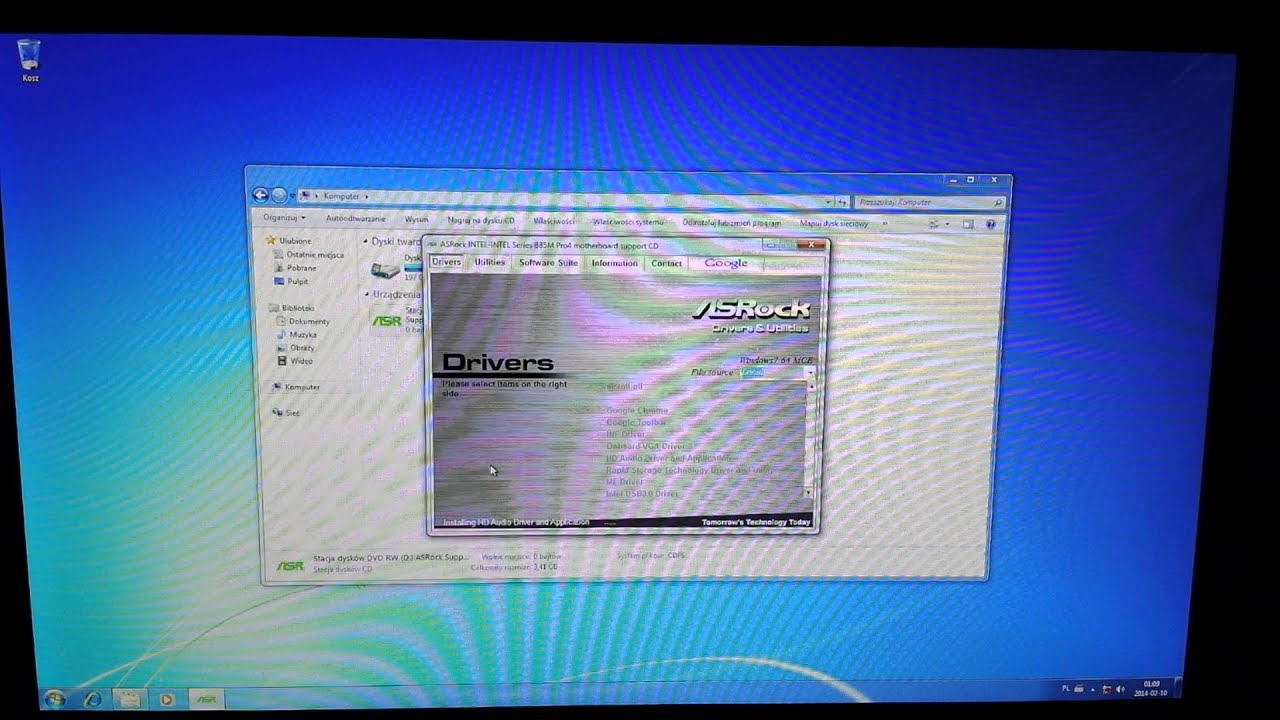This screenshot has width=1280, height=720.
Task: Open the Organizuj dropdown menu
Action: coord(284,217)
